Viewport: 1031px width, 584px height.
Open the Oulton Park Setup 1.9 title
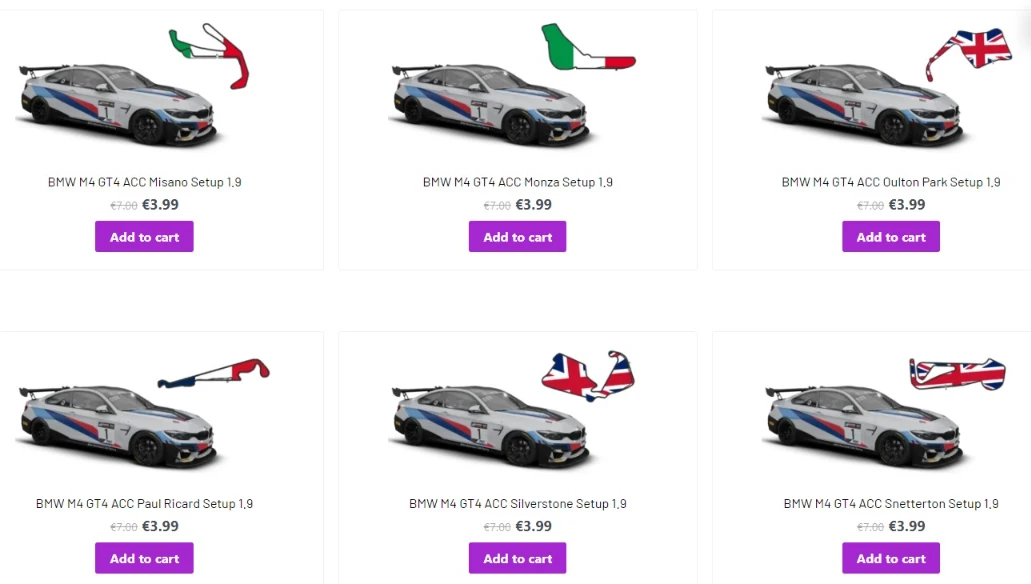pos(891,182)
